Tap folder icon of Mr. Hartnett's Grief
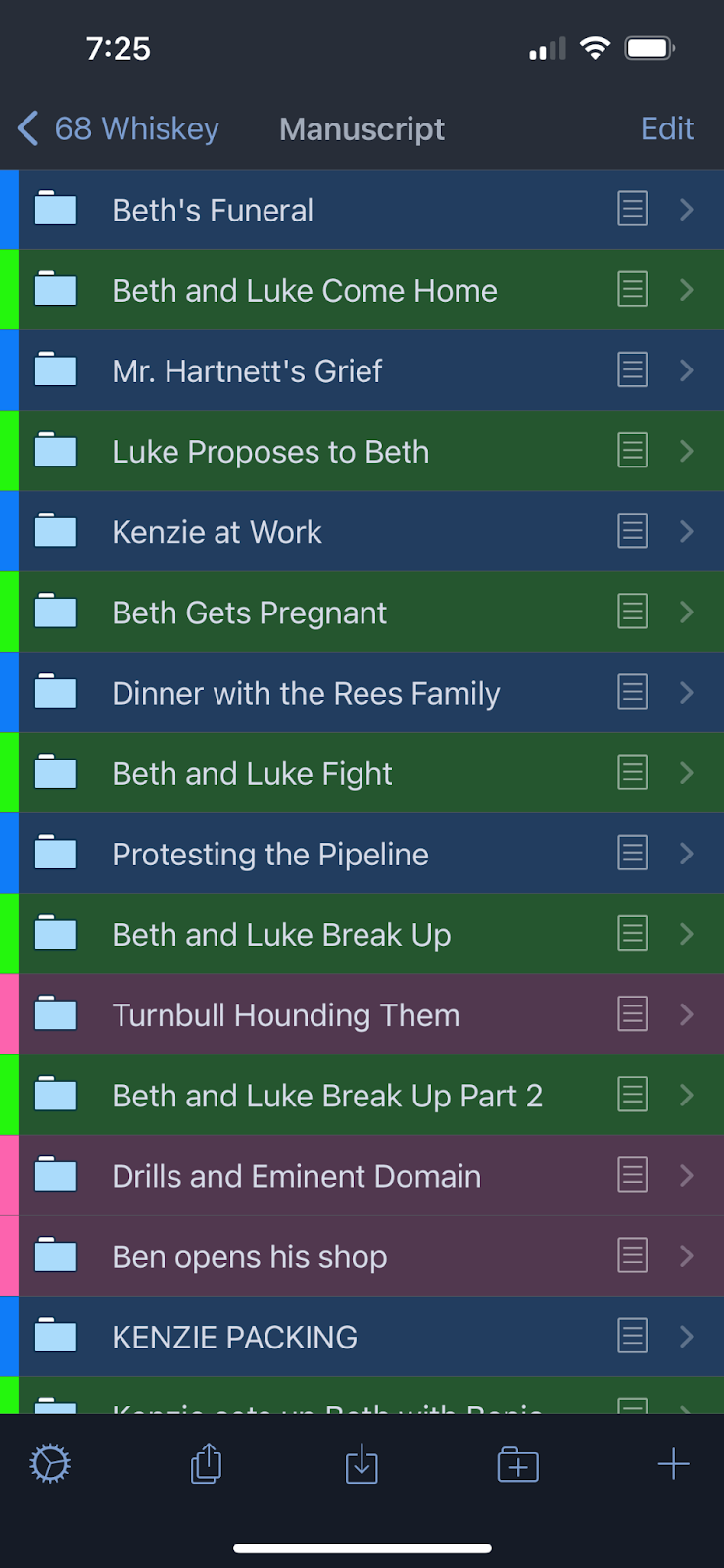The width and height of the screenshot is (724, 1568). click(56, 369)
